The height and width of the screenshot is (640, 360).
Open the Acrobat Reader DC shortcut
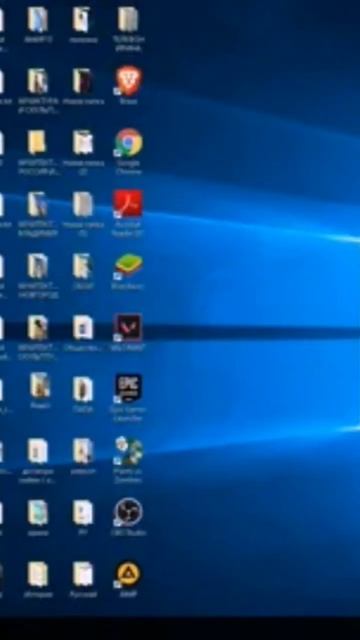click(x=128, y=204)
